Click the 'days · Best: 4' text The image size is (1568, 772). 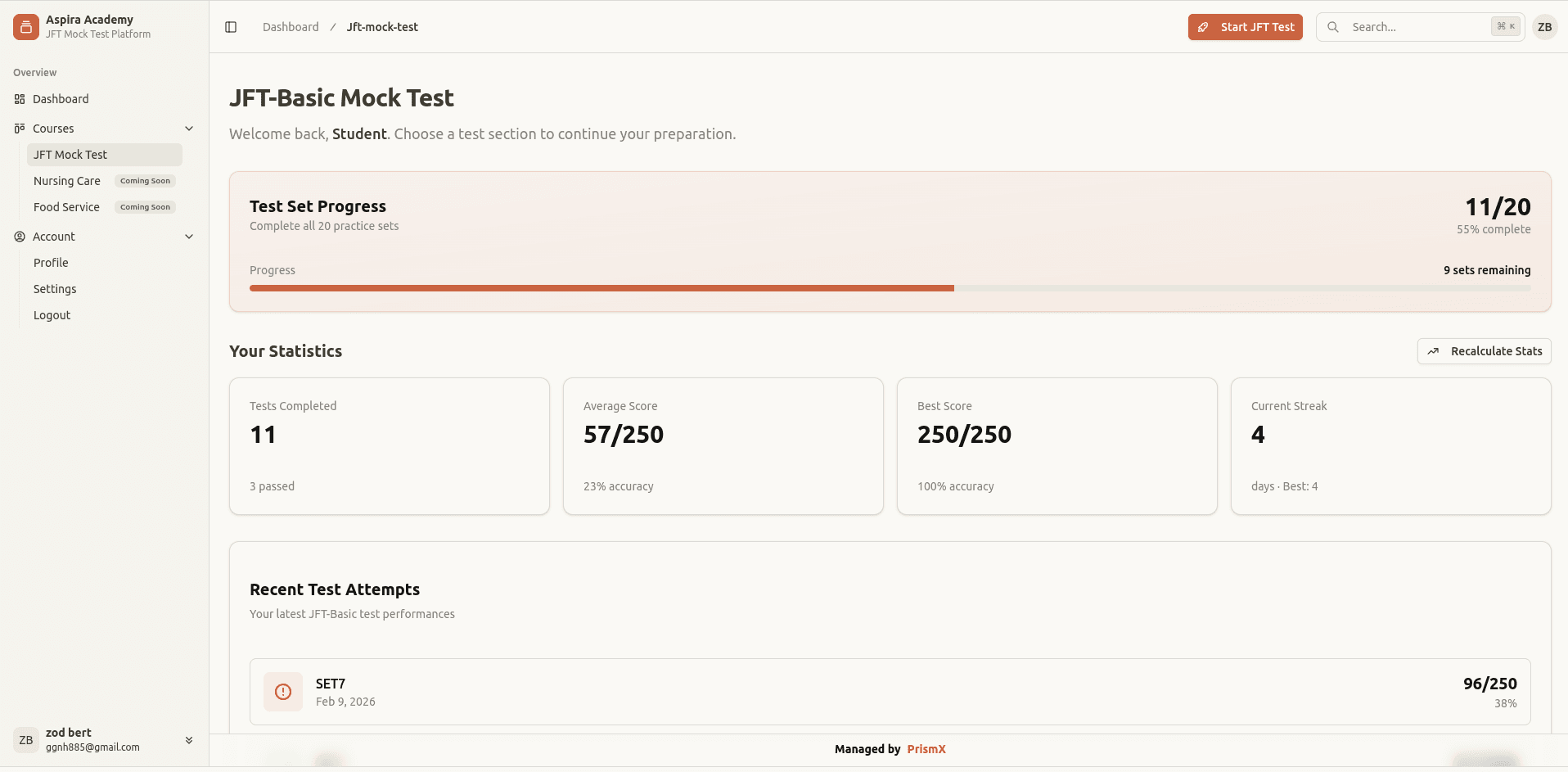point(1284,486)
